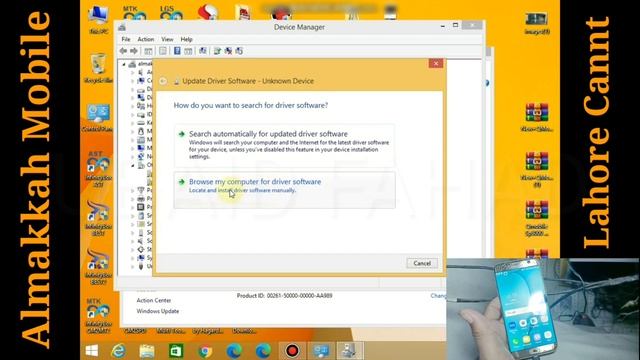Click the Scan for hardware changes icon

203,51
